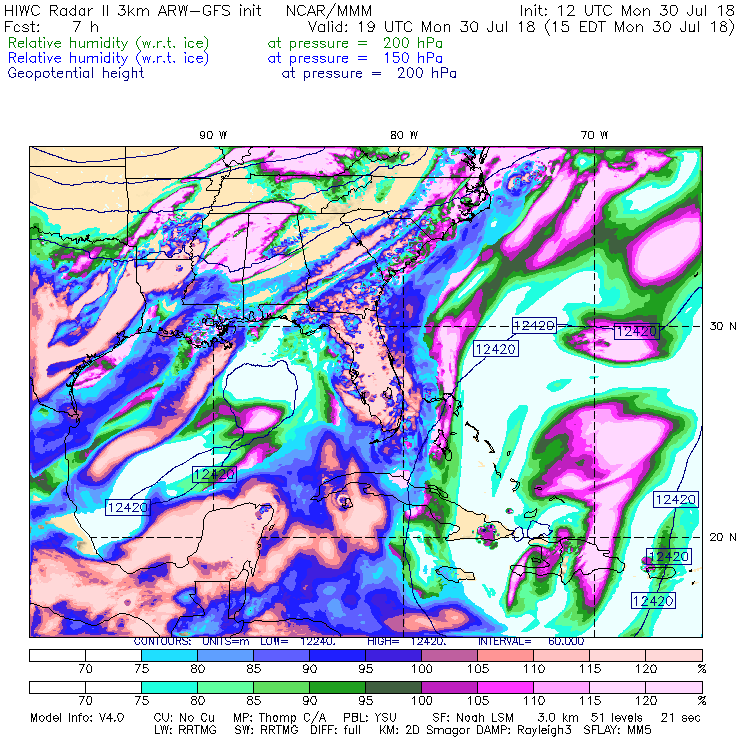
Task: Click the green 'at pressure = 200 hPa' text
Action: (x=355, y=43)
